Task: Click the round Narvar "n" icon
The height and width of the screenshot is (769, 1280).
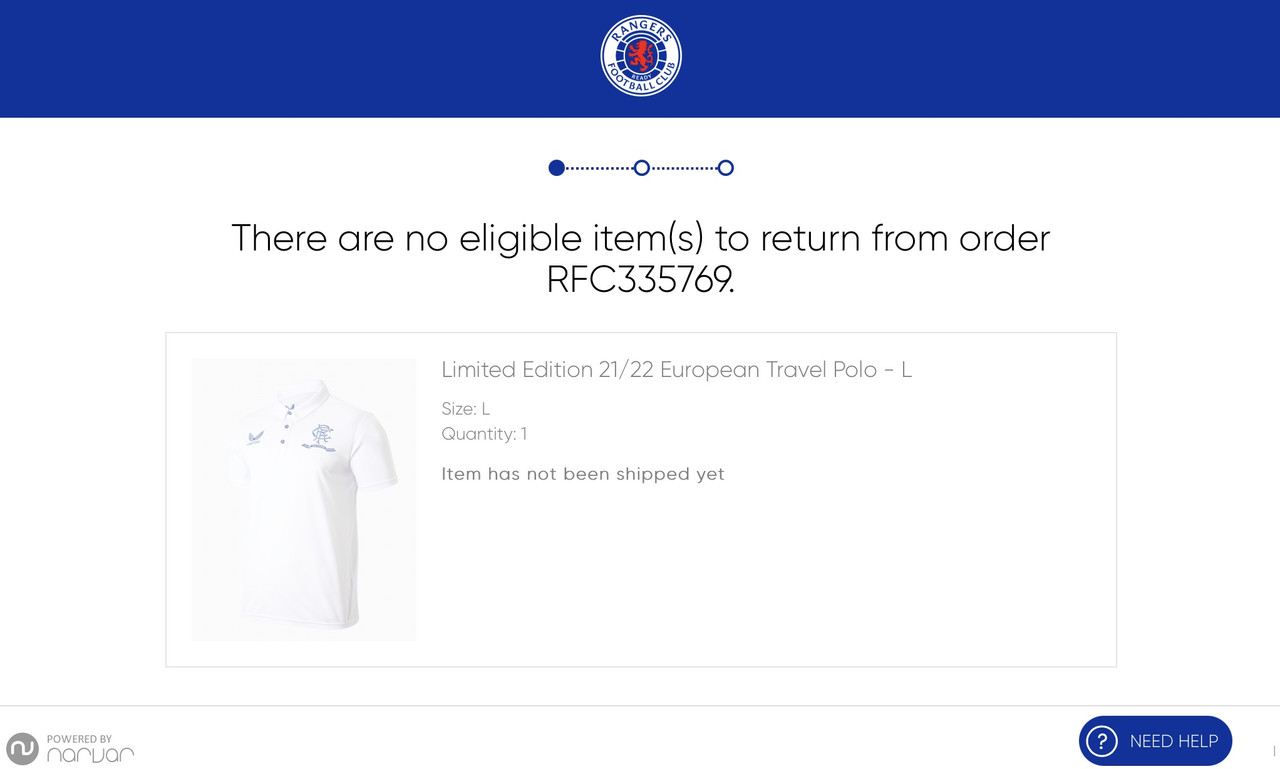Action: [22, 749]
